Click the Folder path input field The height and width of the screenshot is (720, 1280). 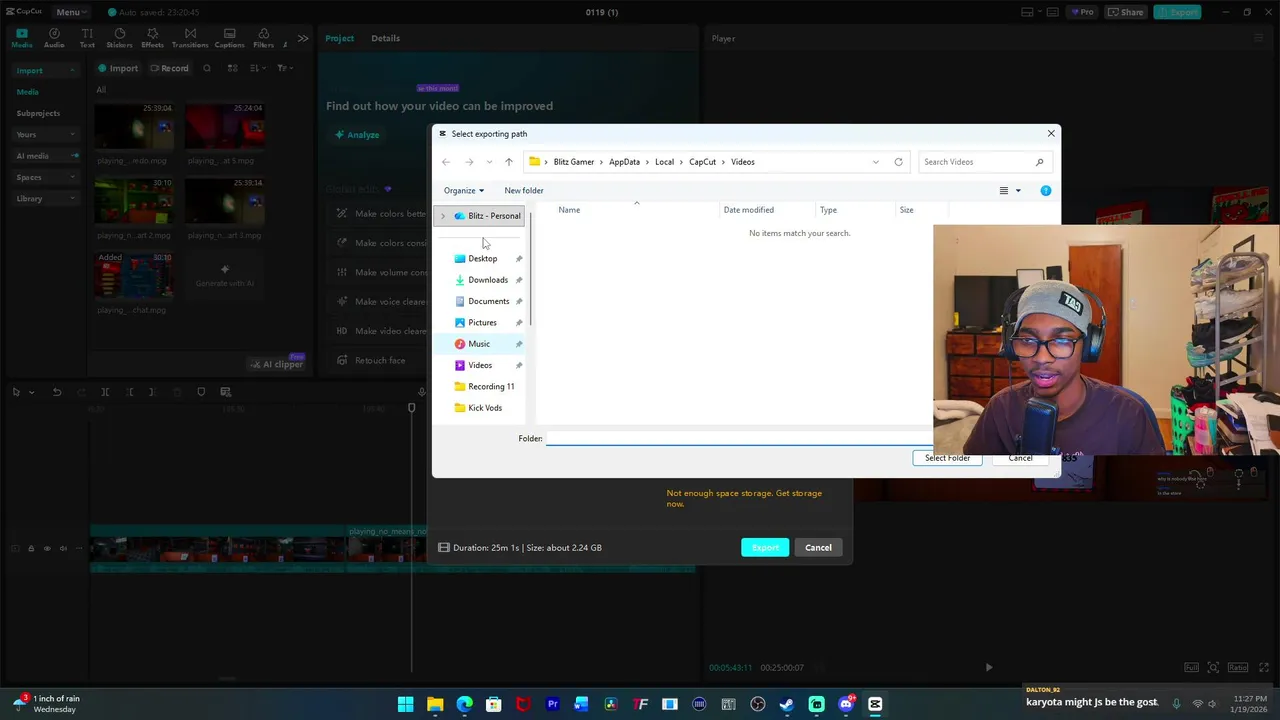[x=738, y=438]
